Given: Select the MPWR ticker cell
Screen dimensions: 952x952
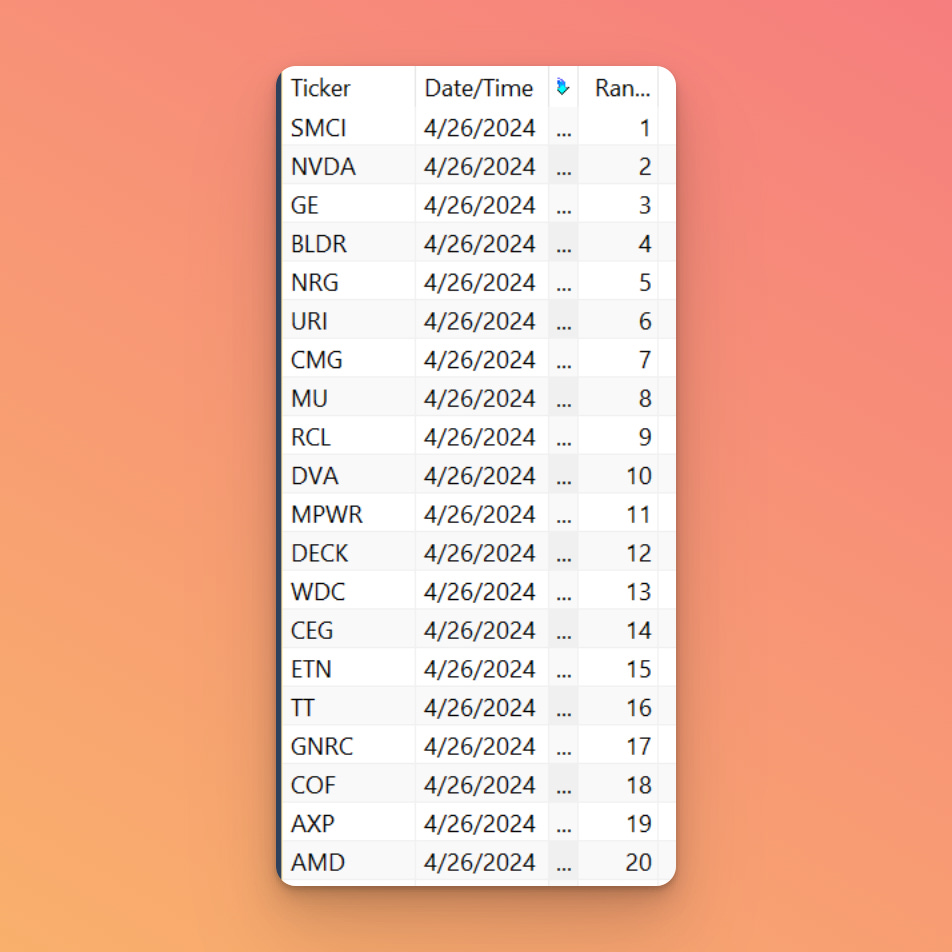Looking at the screenshot, I should (x=348, y=514).
